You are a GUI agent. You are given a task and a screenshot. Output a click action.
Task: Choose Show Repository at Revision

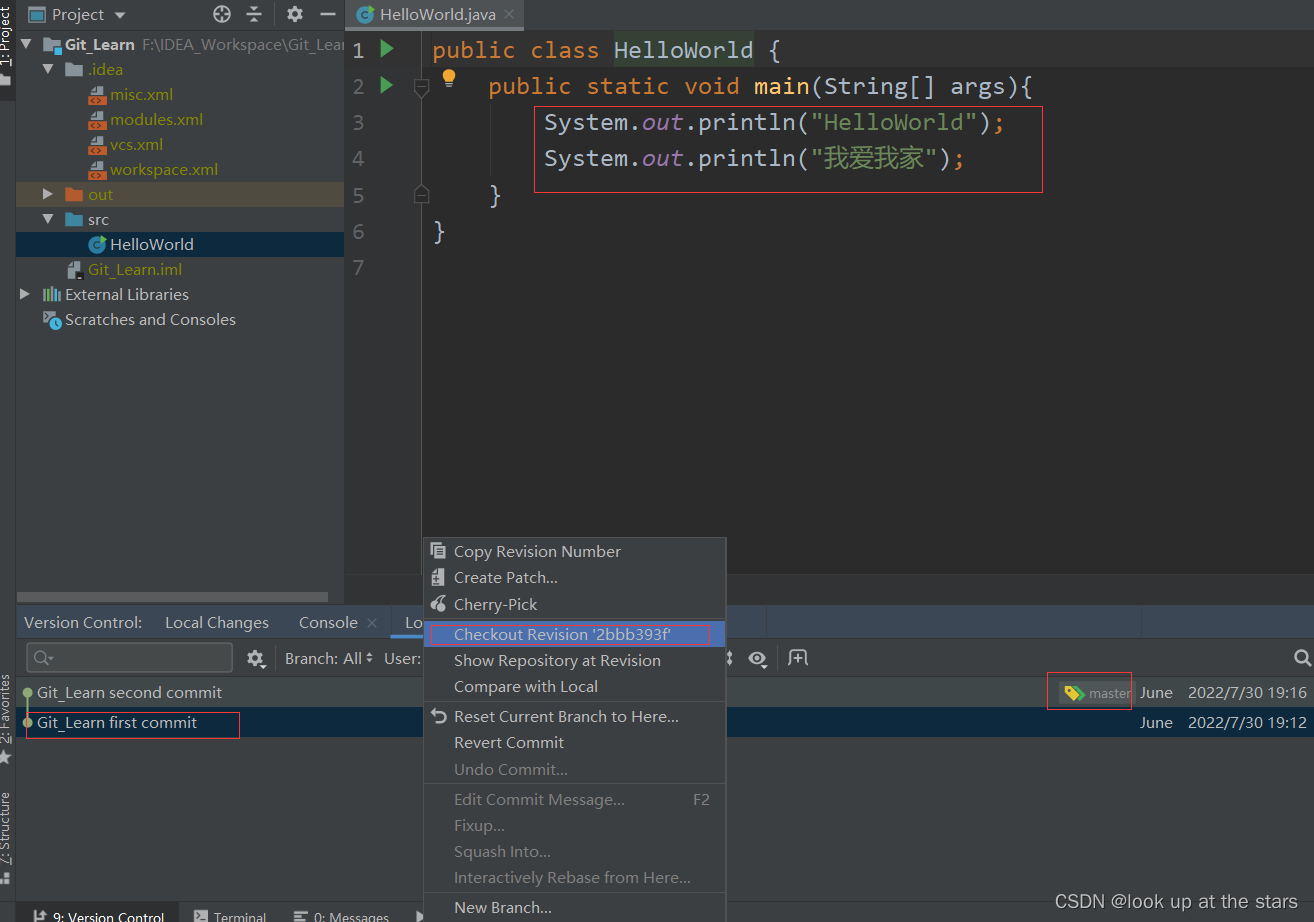(x=574, y=660)
